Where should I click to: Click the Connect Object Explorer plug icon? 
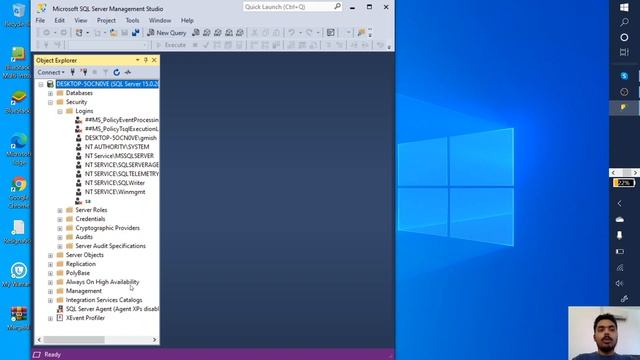[73, 72]
